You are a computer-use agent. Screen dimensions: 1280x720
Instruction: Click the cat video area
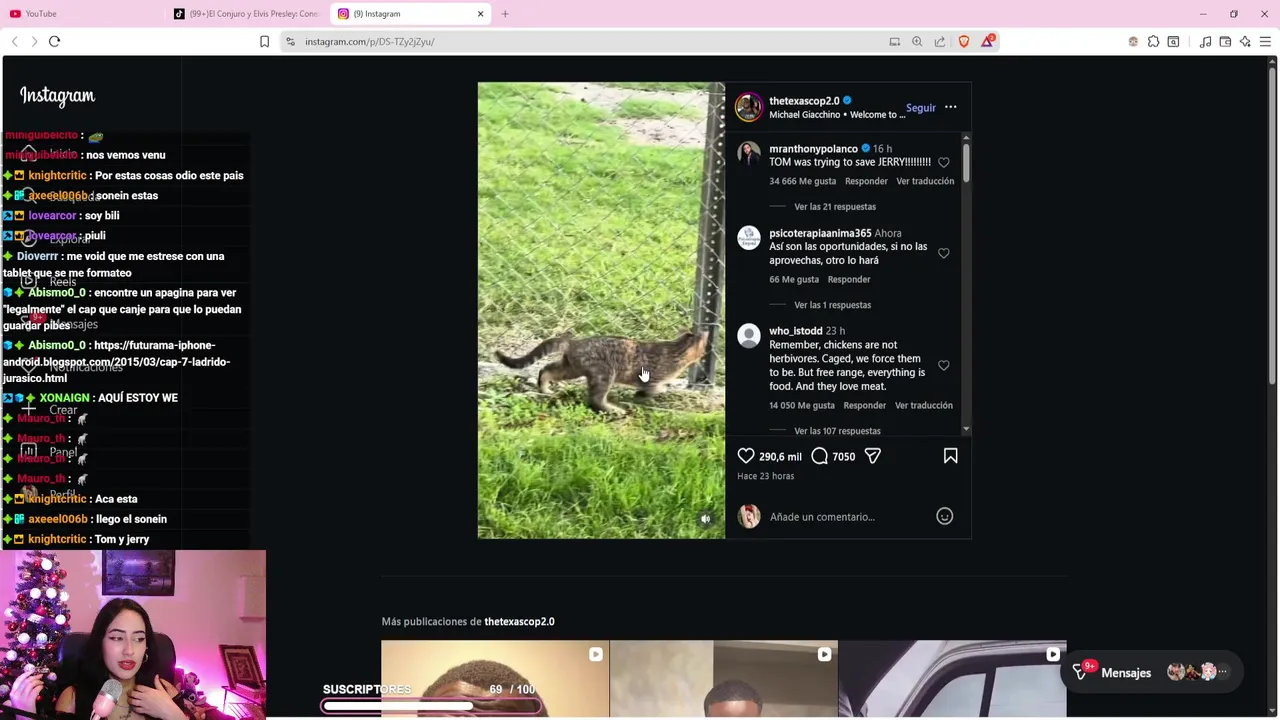pyautogui.click(x=601, y=310)
